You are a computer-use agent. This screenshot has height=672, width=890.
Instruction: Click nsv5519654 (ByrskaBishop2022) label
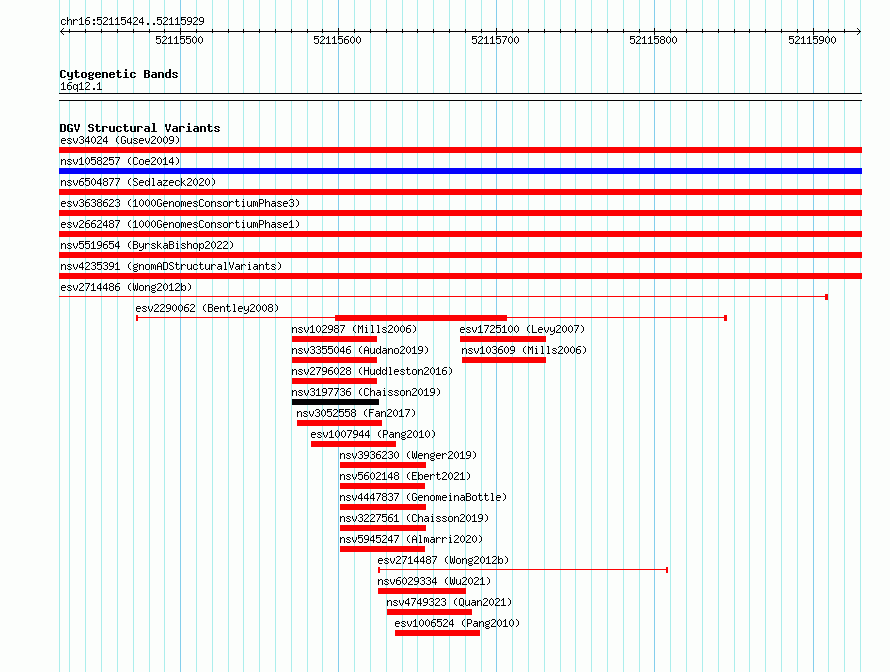tap(147, 245)
